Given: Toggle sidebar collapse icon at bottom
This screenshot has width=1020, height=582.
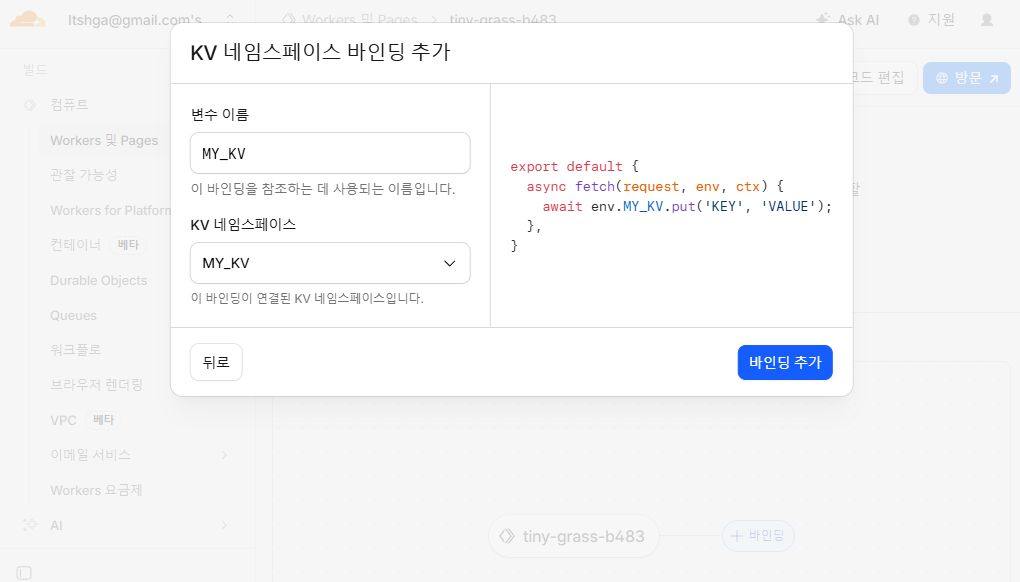Looking at the screenshot, I should click(x=24, y=573).
